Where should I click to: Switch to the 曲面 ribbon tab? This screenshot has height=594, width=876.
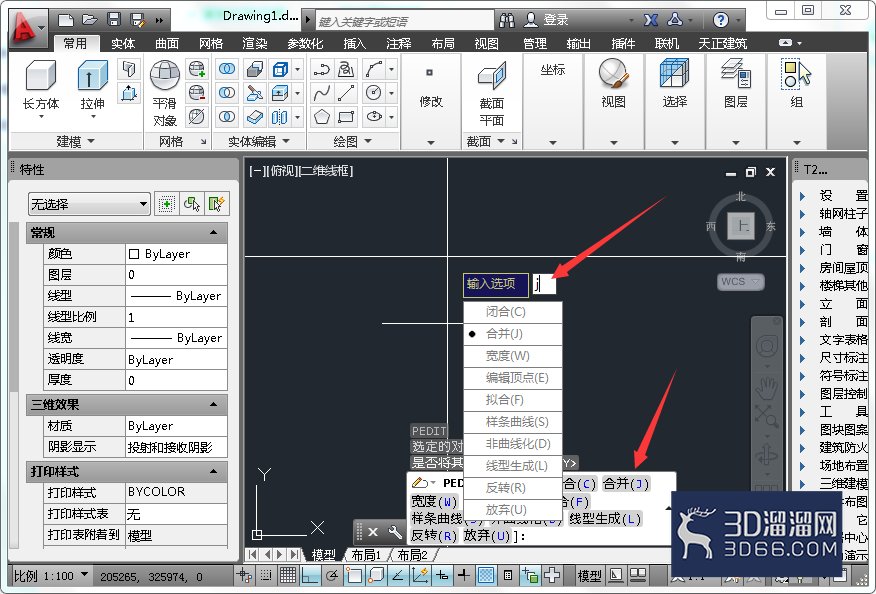(x=166, y=43)
